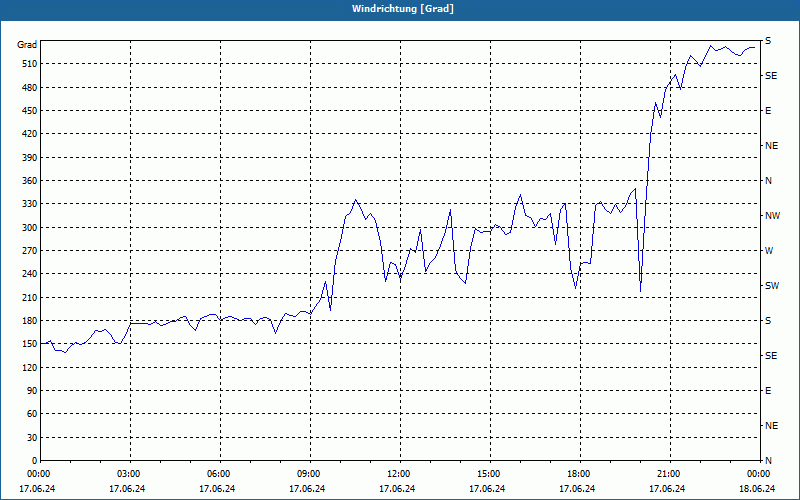Click the 21:00 time label

[669, 474]
